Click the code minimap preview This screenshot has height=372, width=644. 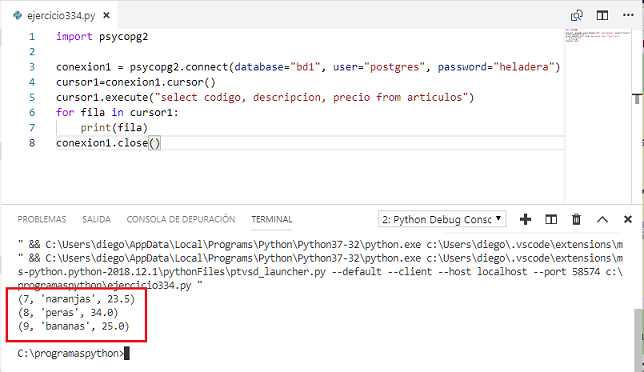pos(598,35)
